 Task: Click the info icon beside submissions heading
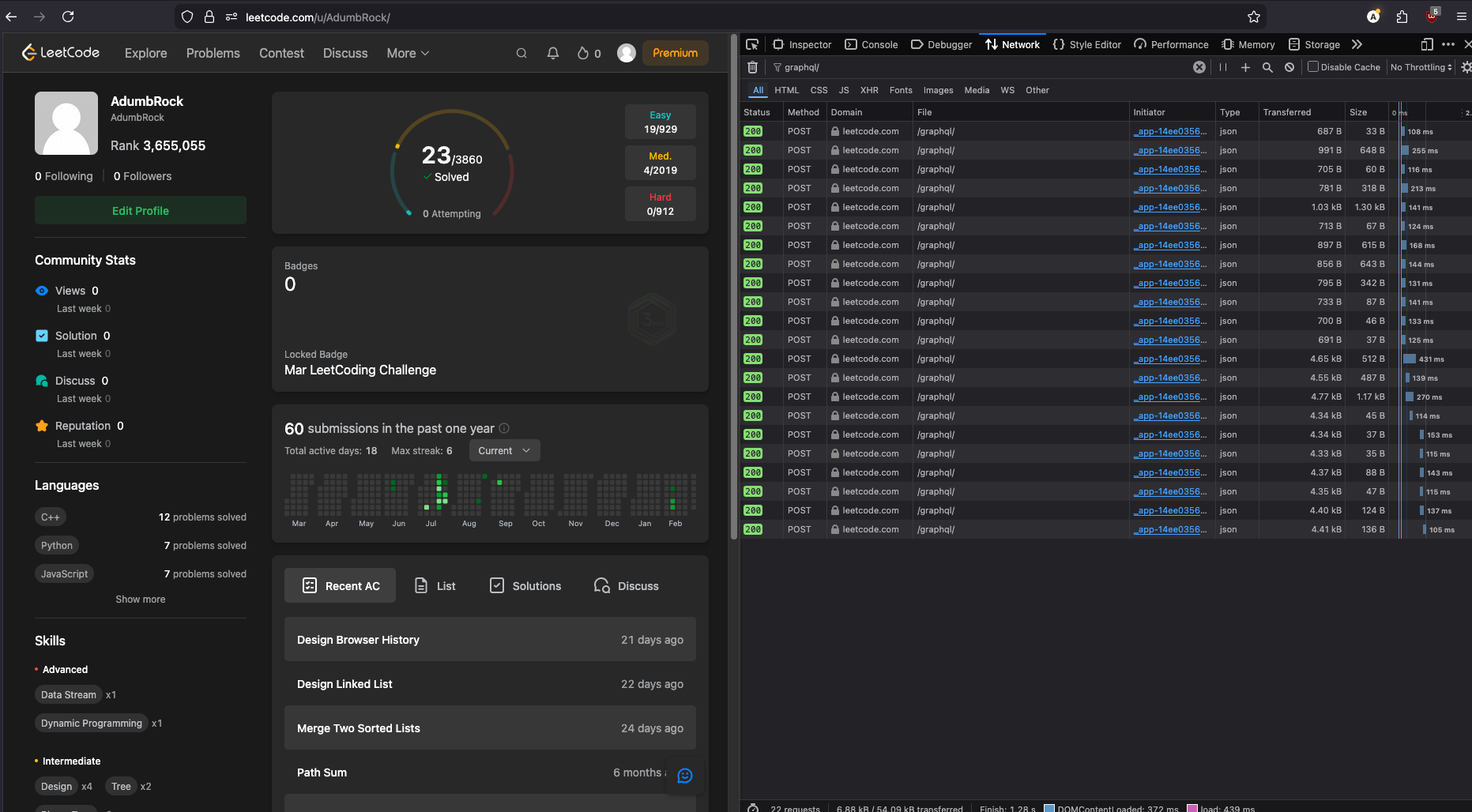504,428
